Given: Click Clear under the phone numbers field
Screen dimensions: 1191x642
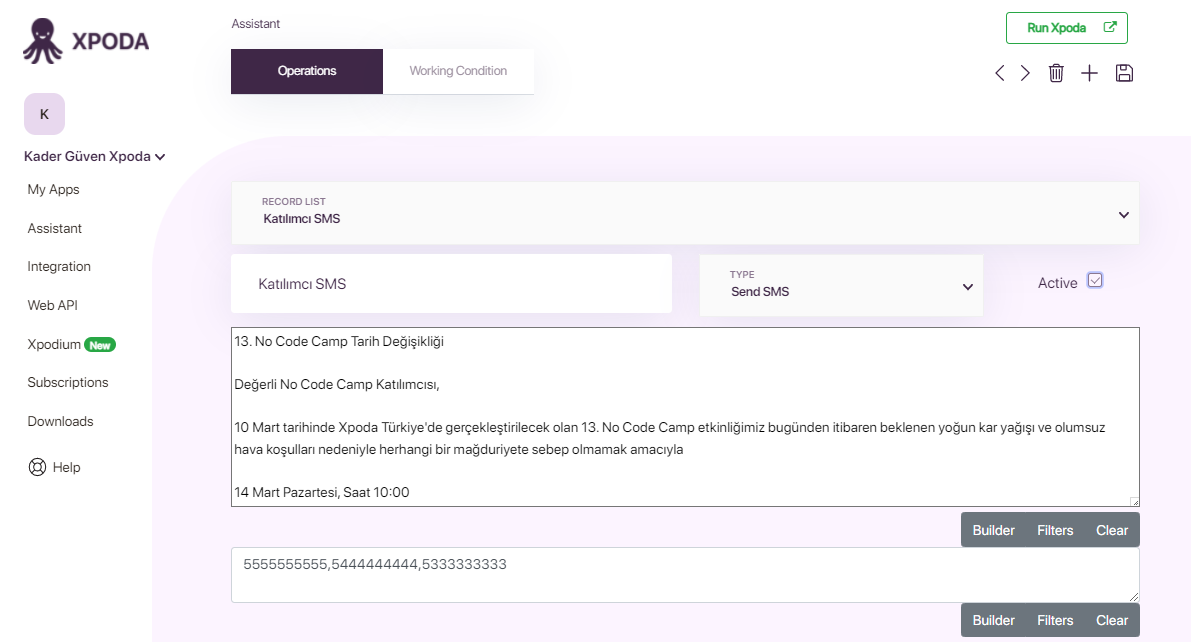Looking at the screenshot, I should coord(1112,620).
